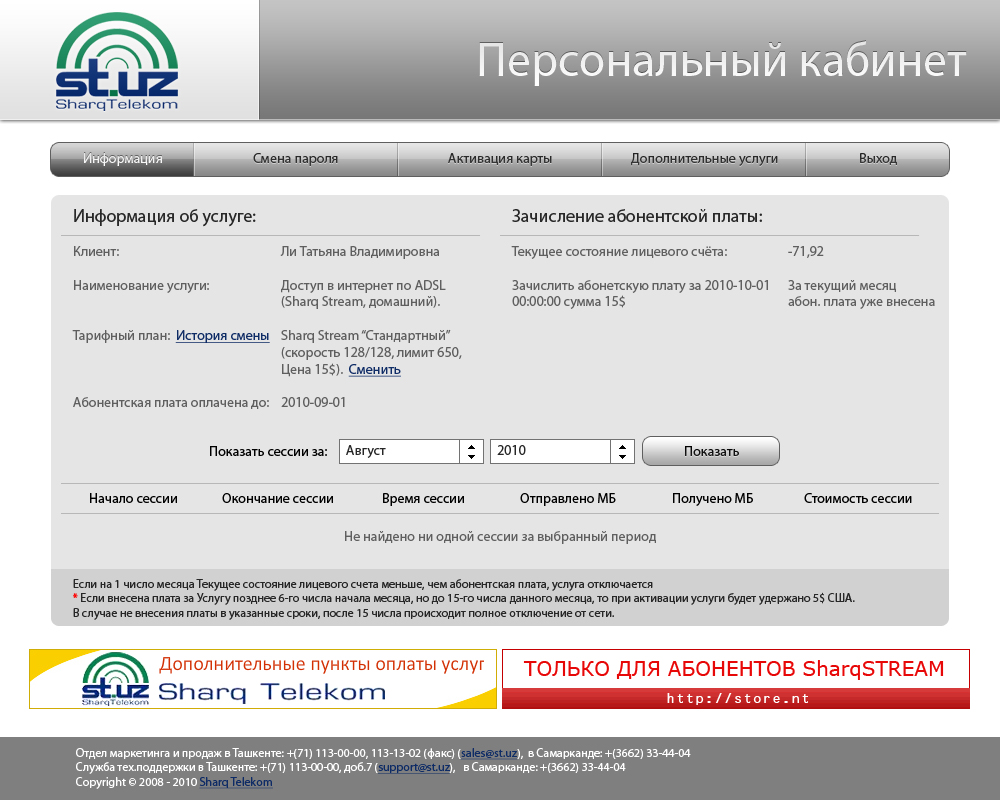Viewport: 1000px width, 800px height.
Task: Click the sales@st.uz email link
Action: [x=489, y=753]
